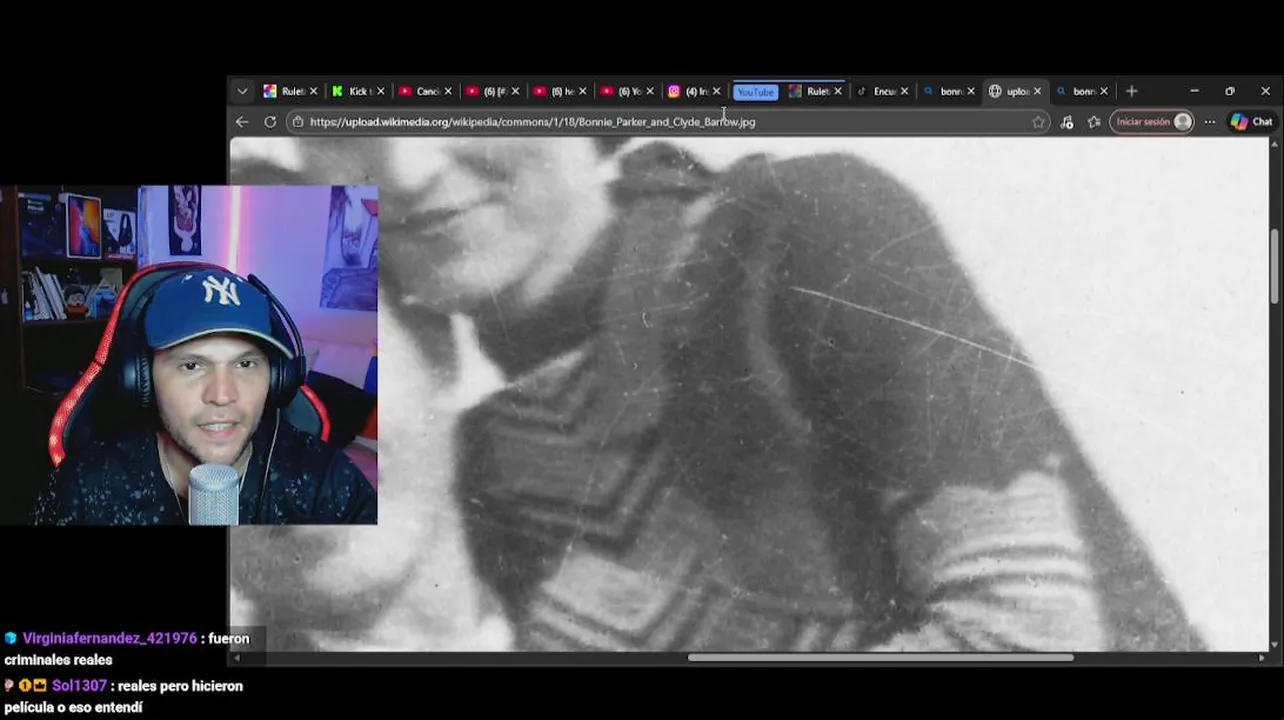This screenshot has width=1284, height=720.
Task: Switch to the Encu TikTok tab
Action: [x=882, y=91]
